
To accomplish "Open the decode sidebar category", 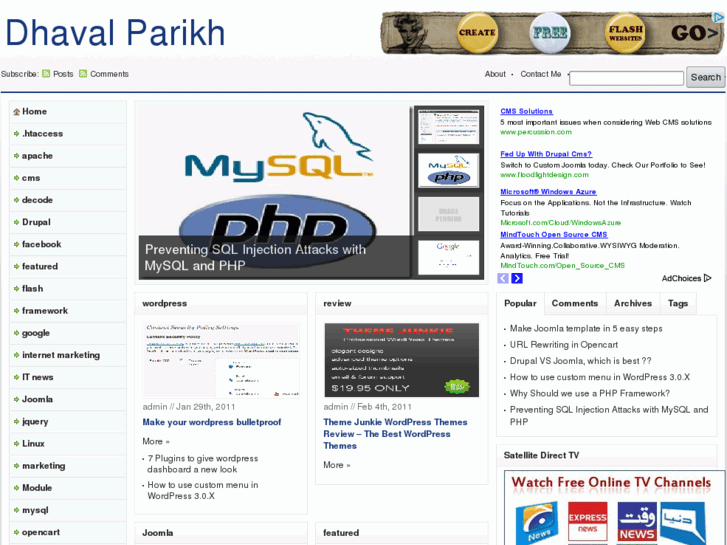I will 68,200.
